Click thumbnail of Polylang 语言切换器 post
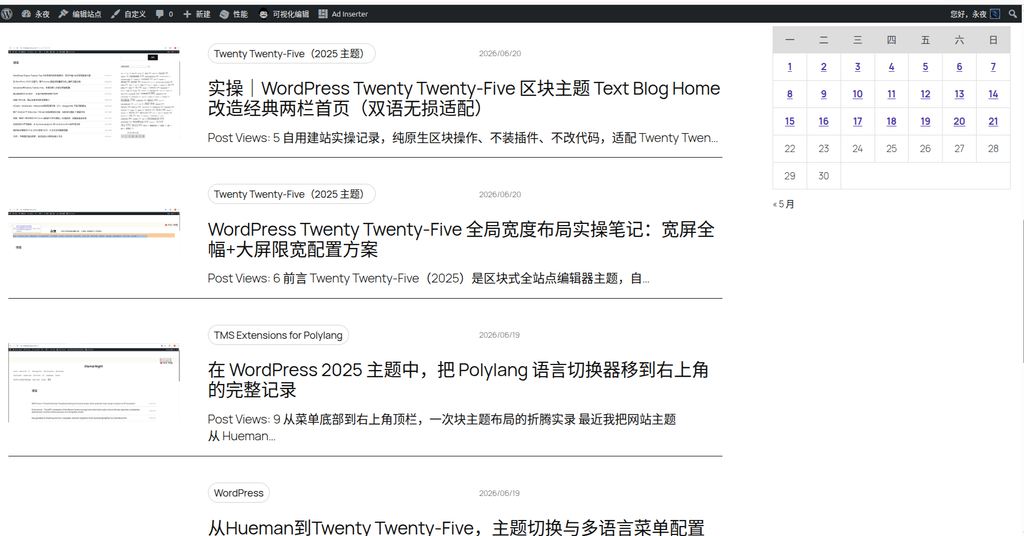 pos(94,383)
